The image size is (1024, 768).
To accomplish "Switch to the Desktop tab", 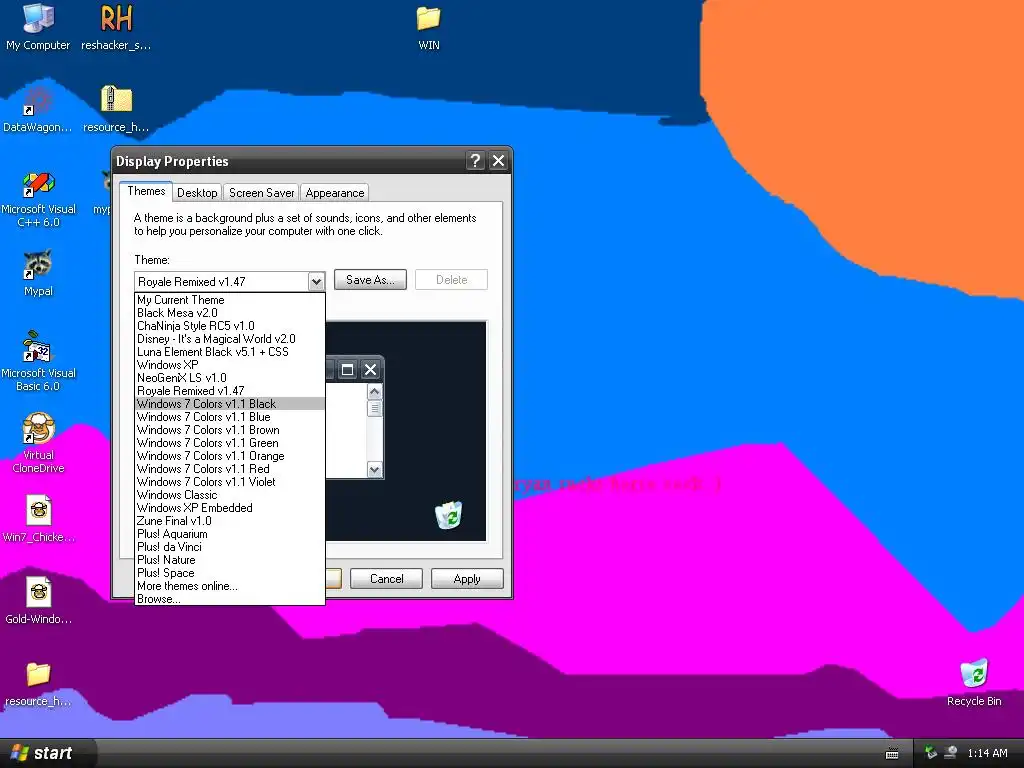I will pos(197,193).
